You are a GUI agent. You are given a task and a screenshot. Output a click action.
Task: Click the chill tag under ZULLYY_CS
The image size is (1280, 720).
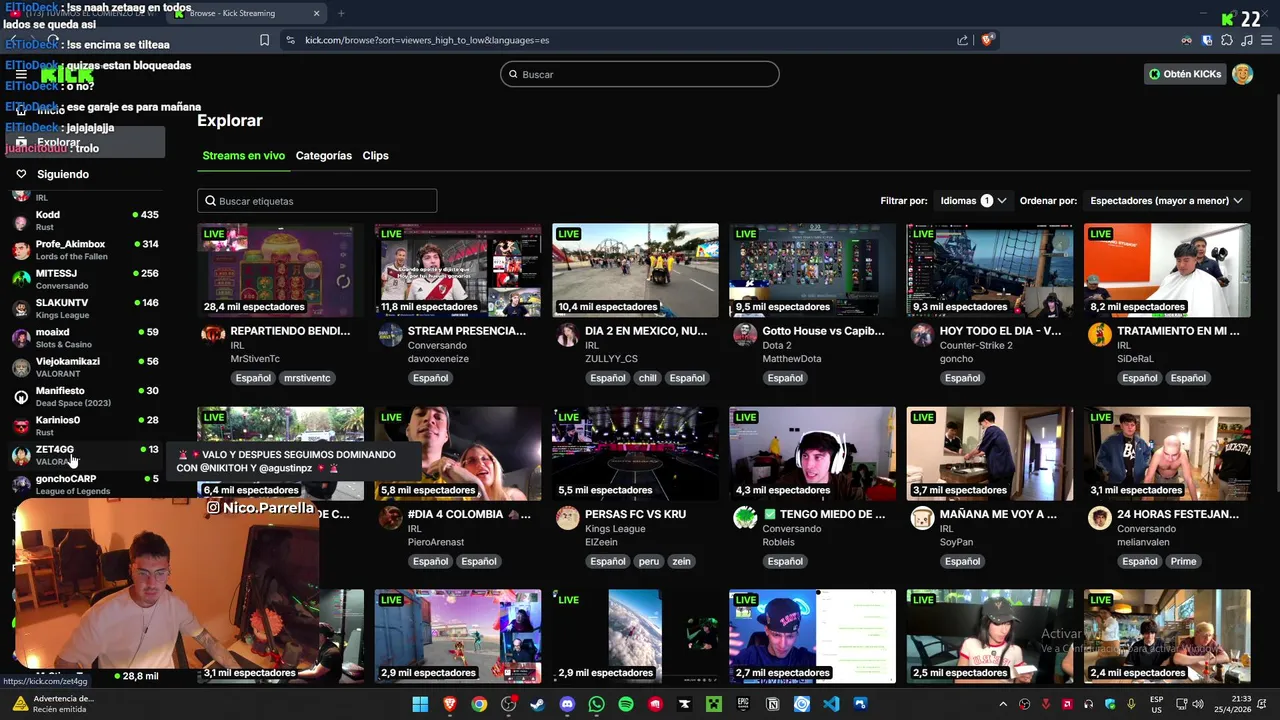pyautogui.click(x=647, y=378)
